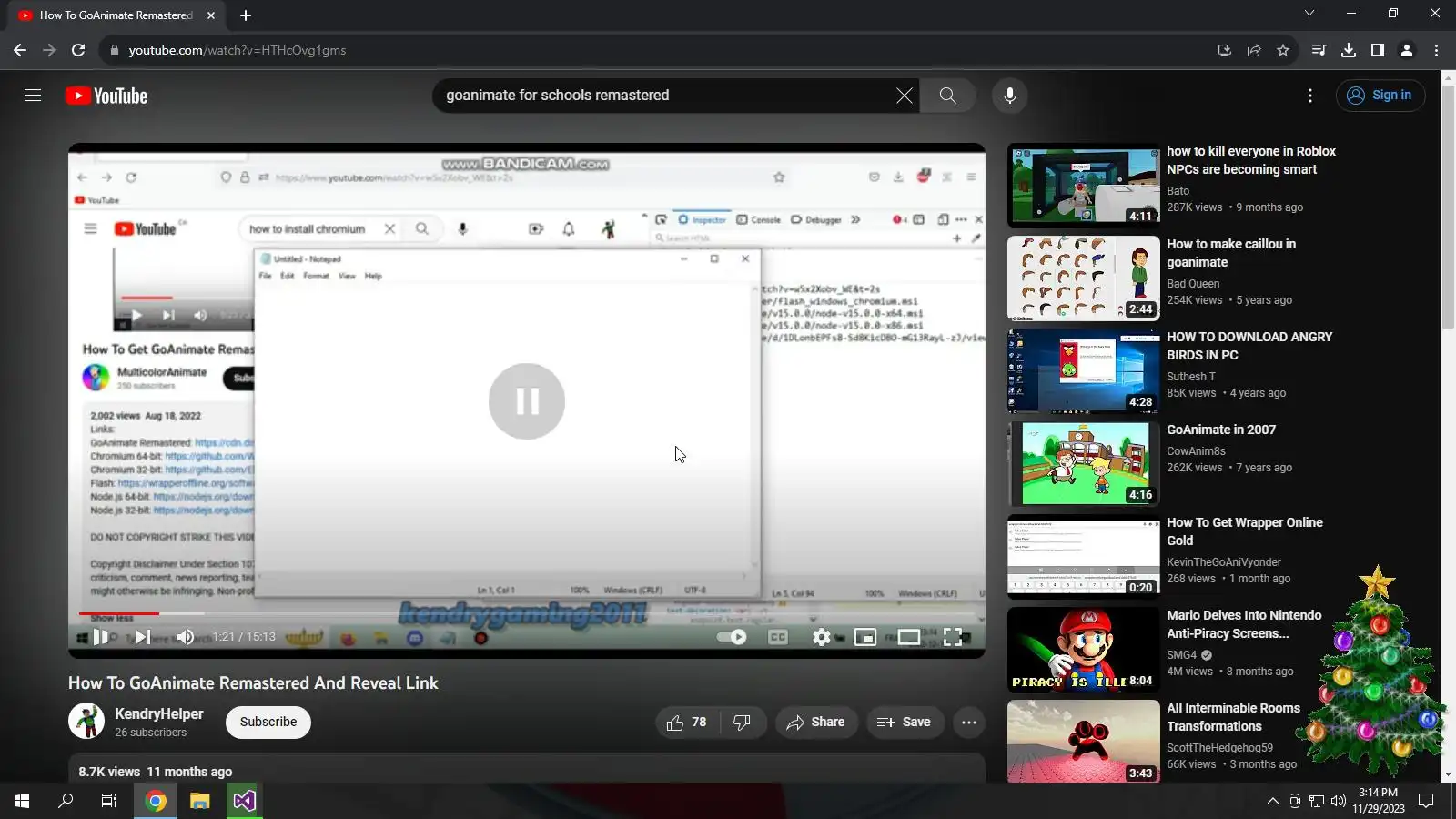Open Chrome's three-dot menu
Viewport: 1456px width, 819px height.
(1436, 50)
